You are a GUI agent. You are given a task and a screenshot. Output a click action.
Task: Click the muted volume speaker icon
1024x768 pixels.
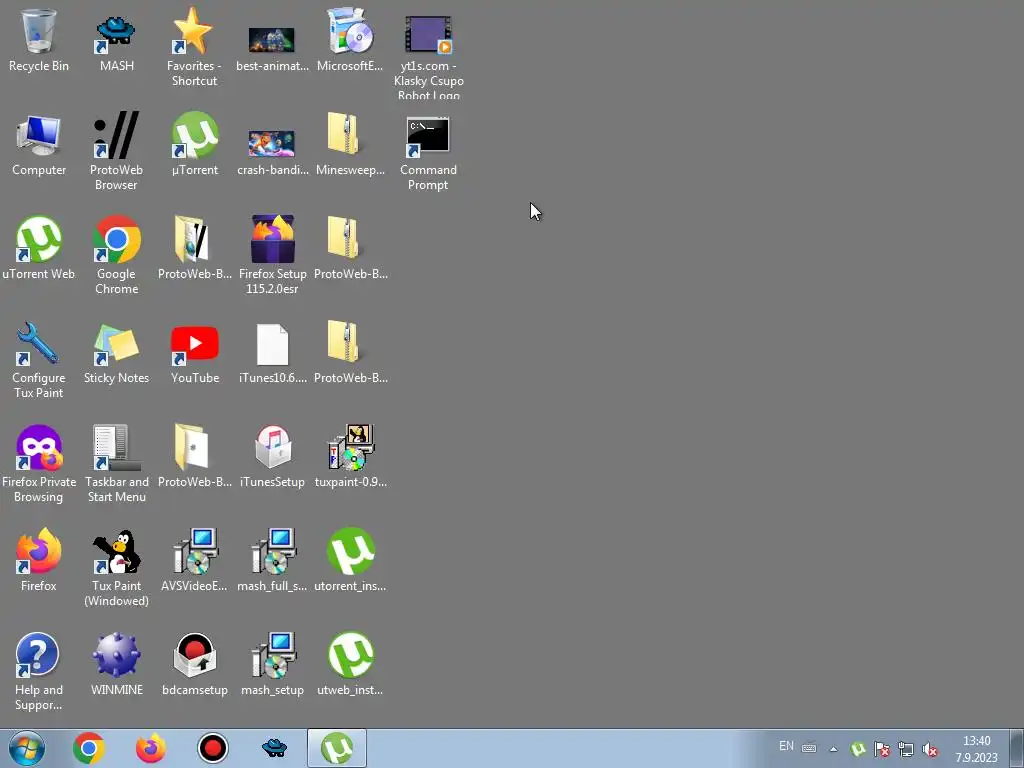[930, 749]
